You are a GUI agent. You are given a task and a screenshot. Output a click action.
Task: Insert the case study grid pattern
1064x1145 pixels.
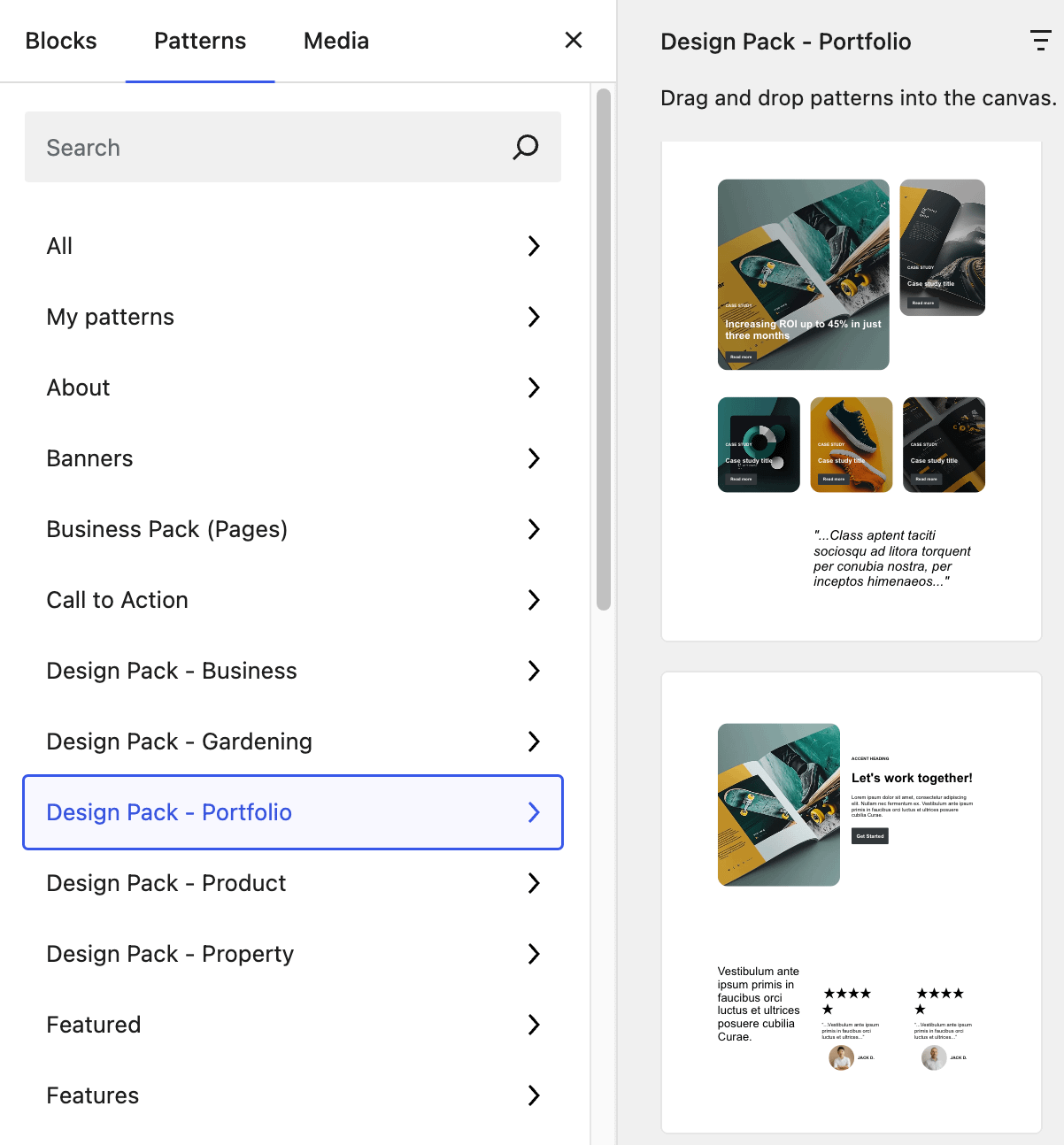(x=851, y=390)
